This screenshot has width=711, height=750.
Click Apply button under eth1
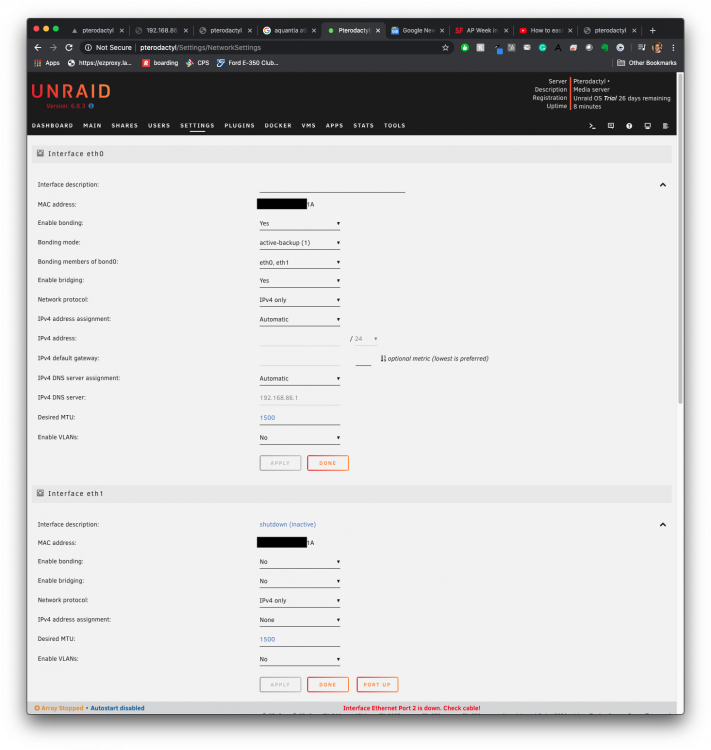(280, 684)
